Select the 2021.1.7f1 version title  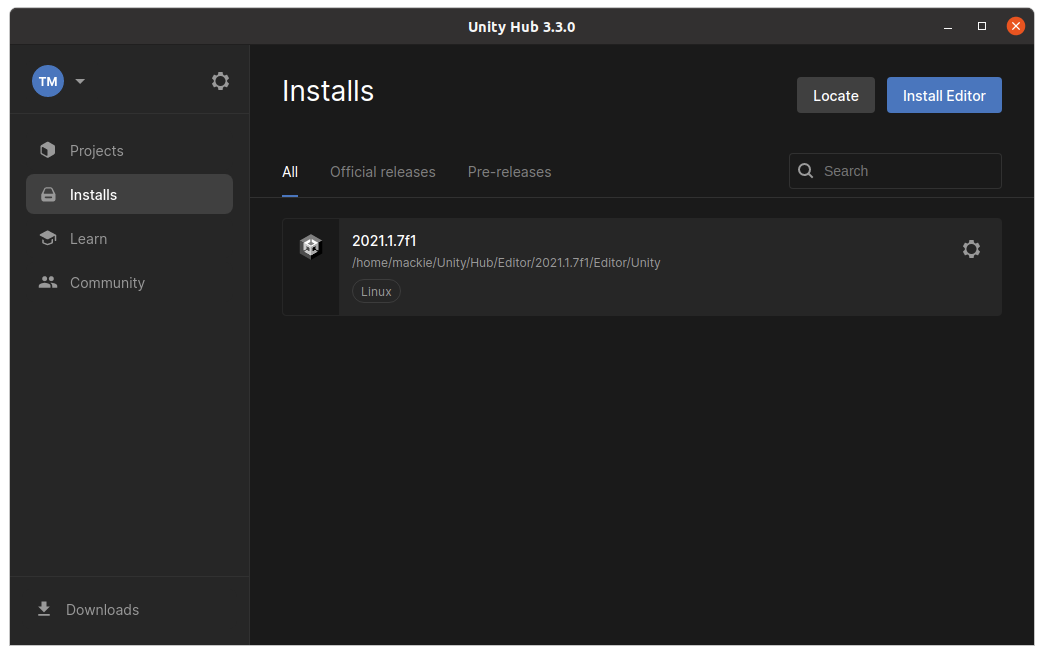[384, 240]
